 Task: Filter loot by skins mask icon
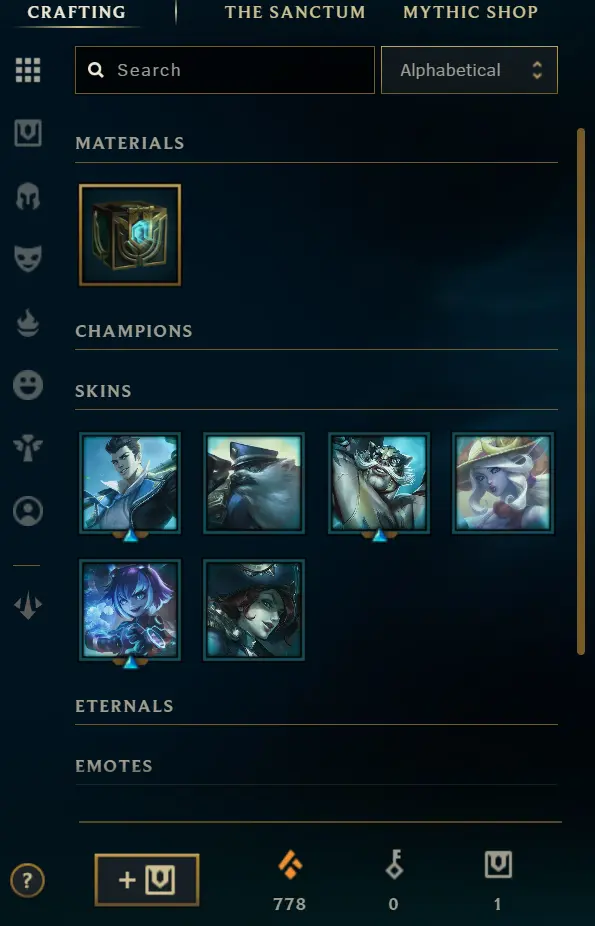click(28, 259)
